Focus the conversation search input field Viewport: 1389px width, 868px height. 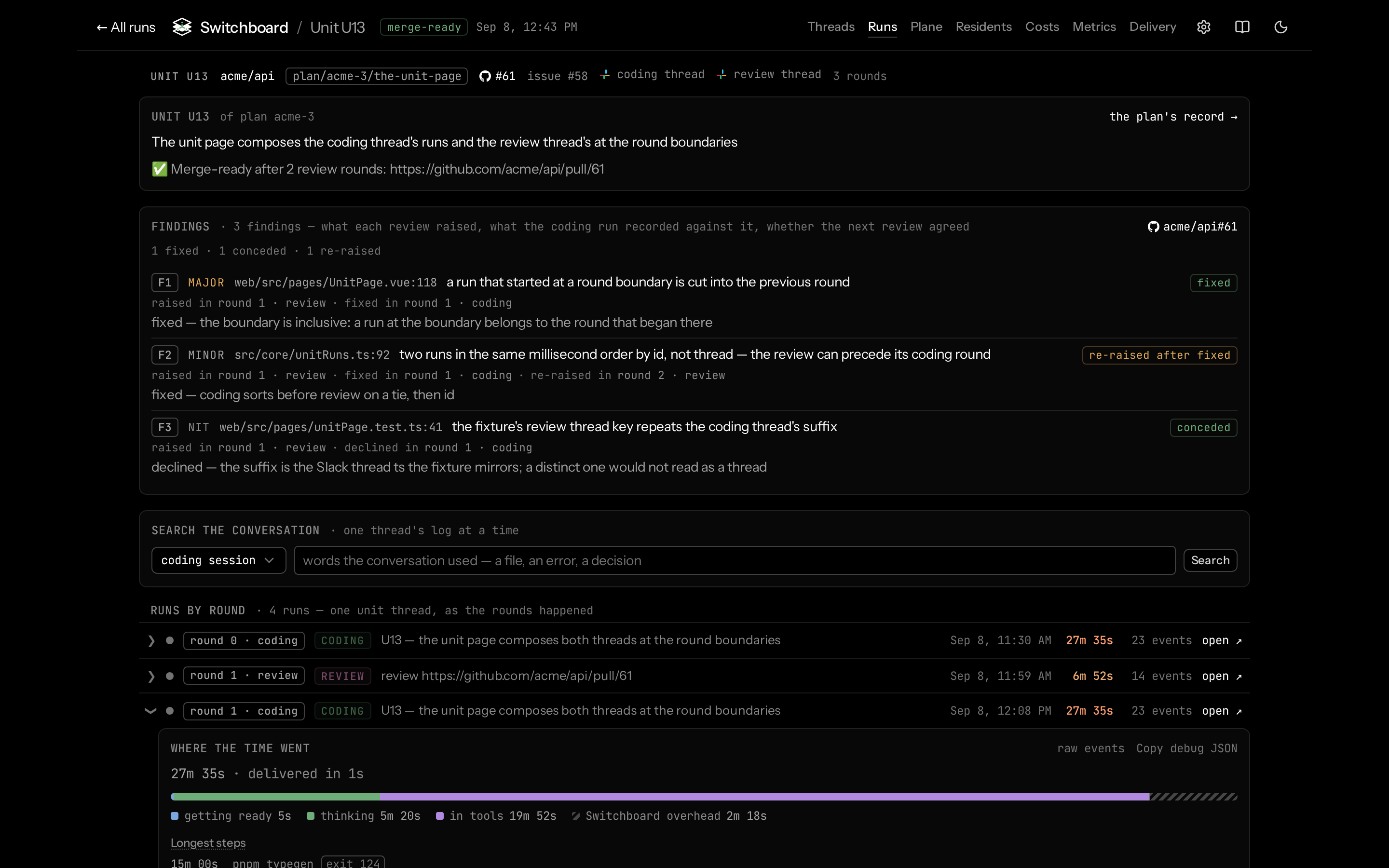pyautogui.click(x=735, y=560)
